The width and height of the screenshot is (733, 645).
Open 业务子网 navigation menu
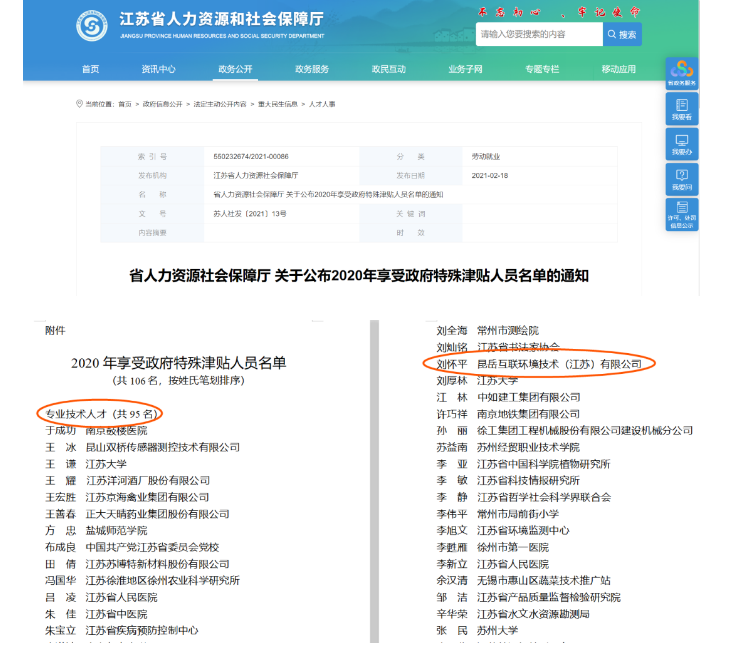point(465,69)
